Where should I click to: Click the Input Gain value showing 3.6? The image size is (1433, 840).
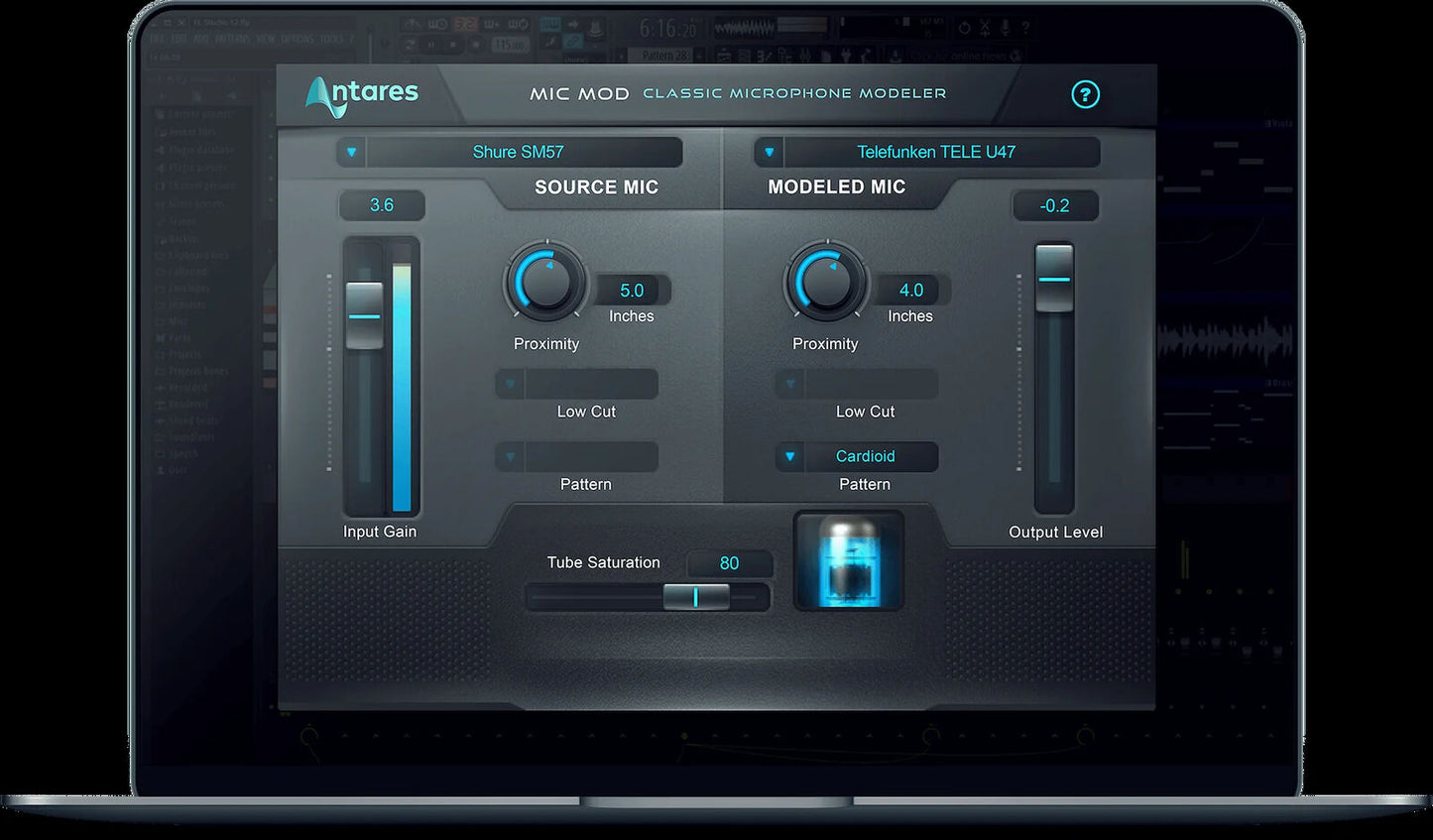coord(382,204)
